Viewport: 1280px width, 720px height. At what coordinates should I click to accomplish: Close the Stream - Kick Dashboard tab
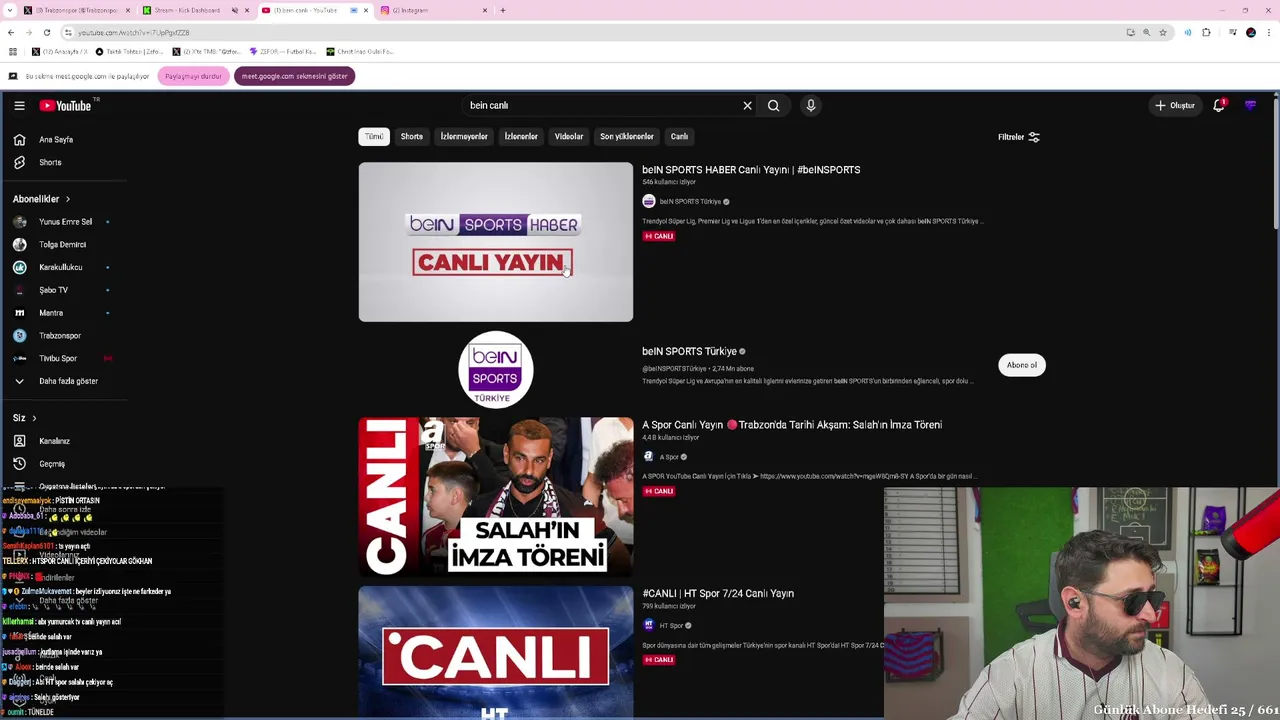[247, 10]
